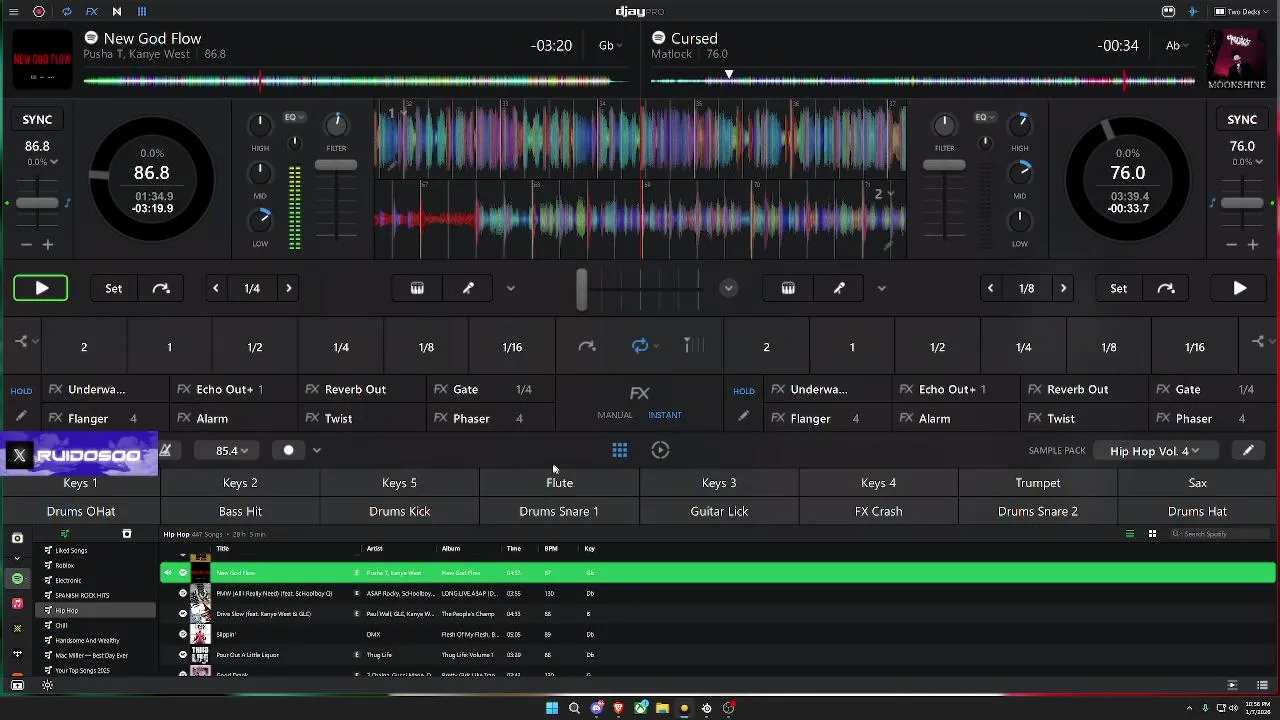
Task: Open the EQ mode dropdown on deck 1
Action: (x=294, y=117)
